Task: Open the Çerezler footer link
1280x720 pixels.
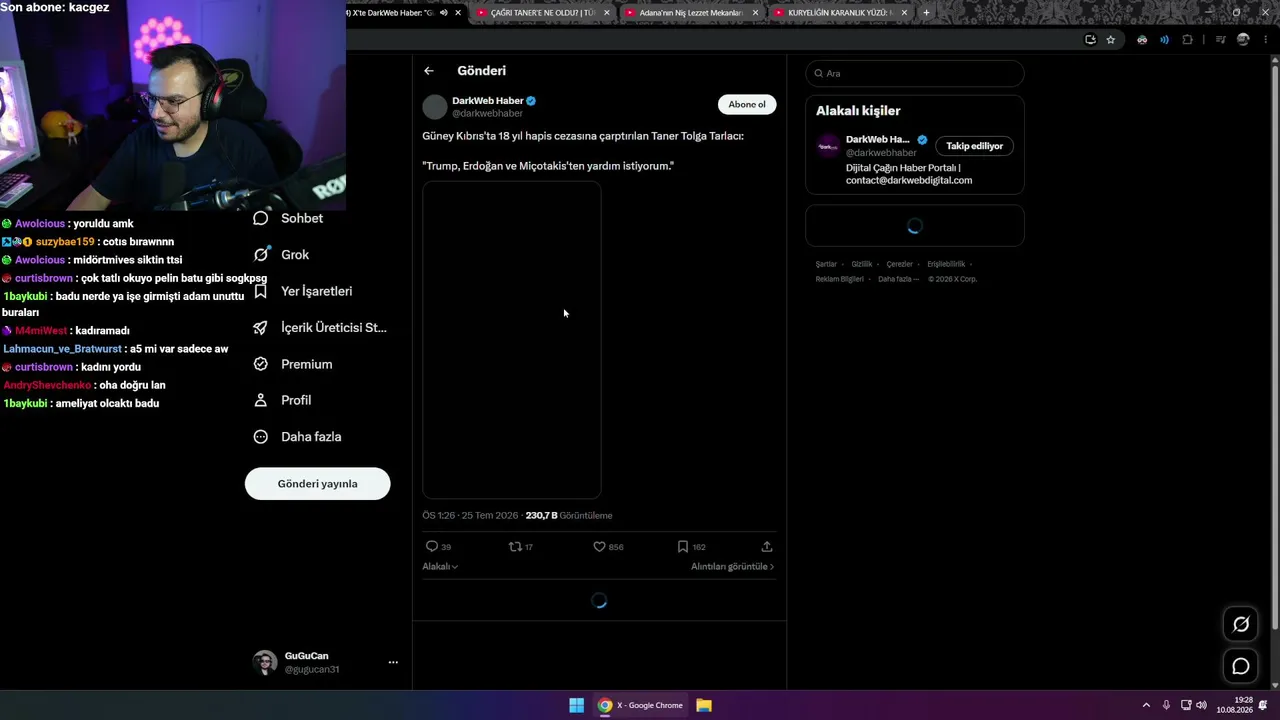Action: tap(900, 264)
